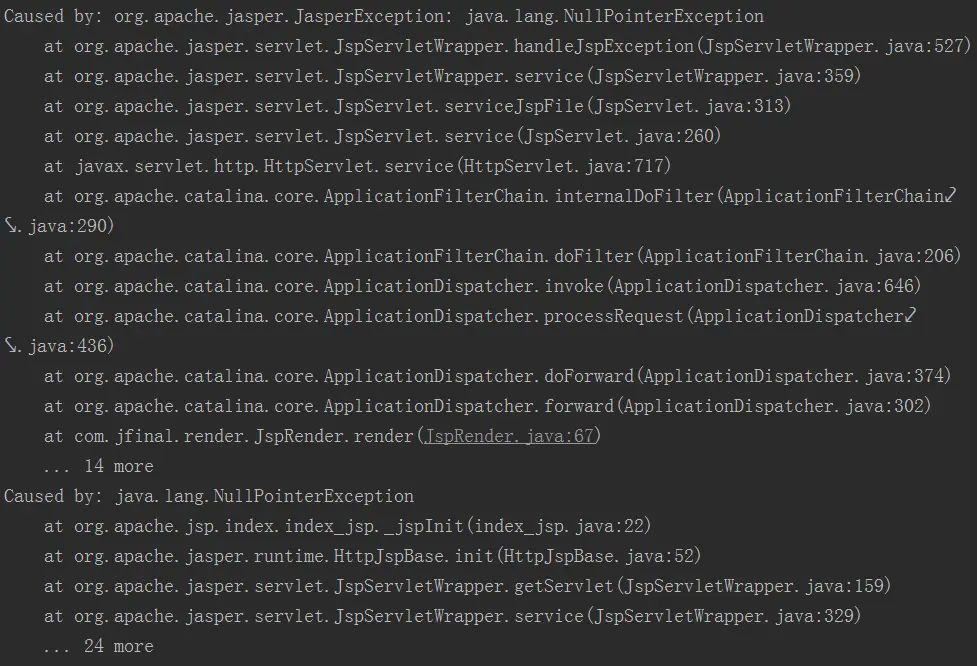Click the ApplicationDispatcher.doForward (java:374) frame
Screen dimensions: 977x666
click(497, 376)
